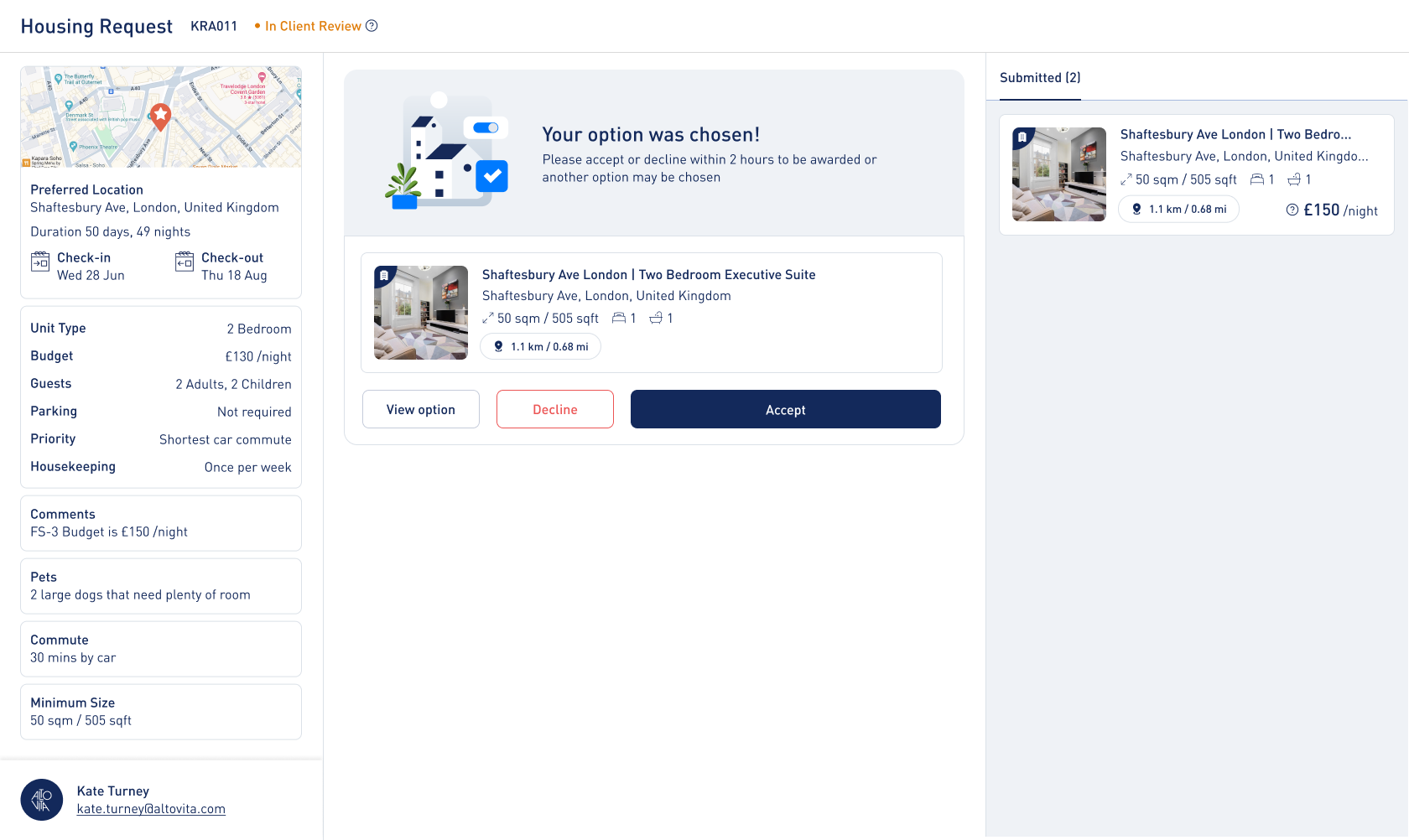The image size is (1409, 840).
Task: Click the bathroom icon in the chosen option card
Action: (656, 318)
